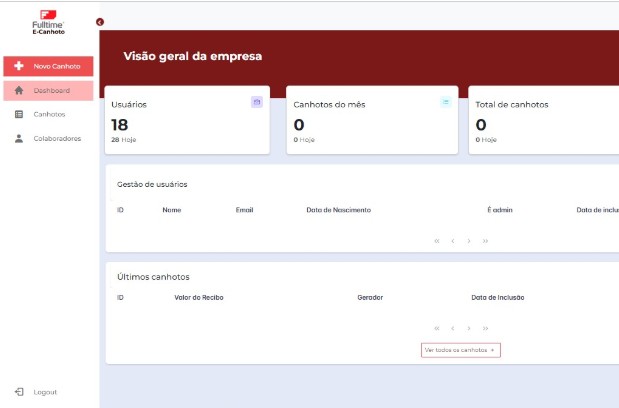Go to first page of Últimos canhotos
This screenshot has width=619, height=408.
coord(437,328)
